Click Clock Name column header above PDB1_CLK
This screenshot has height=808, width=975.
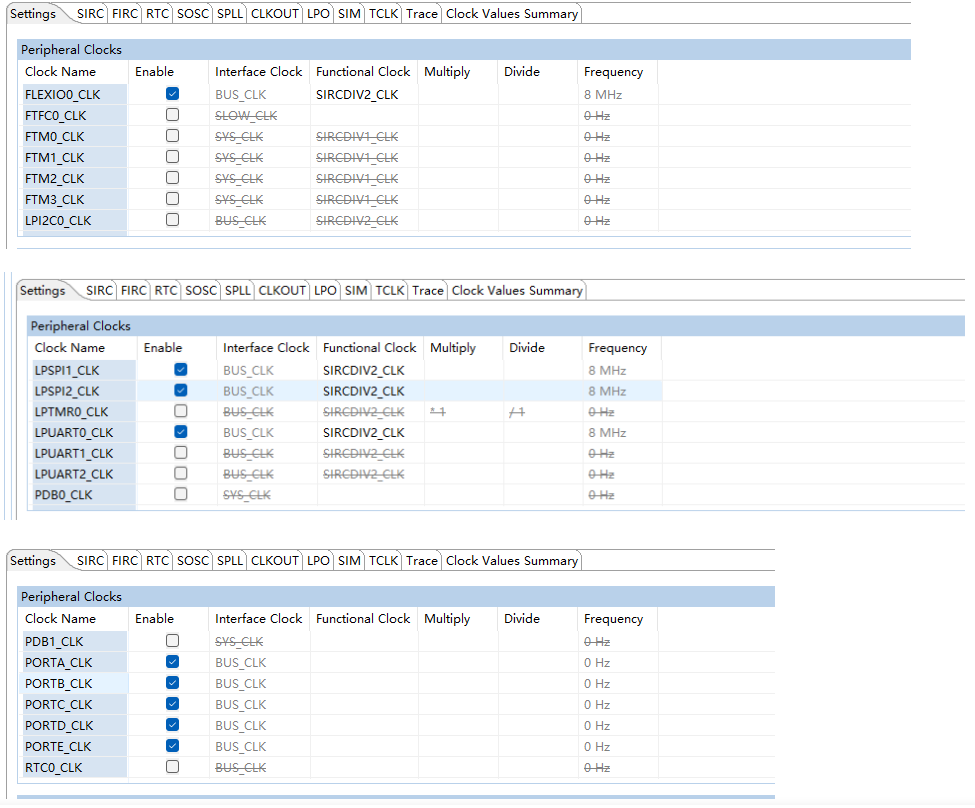click(74, 619)
